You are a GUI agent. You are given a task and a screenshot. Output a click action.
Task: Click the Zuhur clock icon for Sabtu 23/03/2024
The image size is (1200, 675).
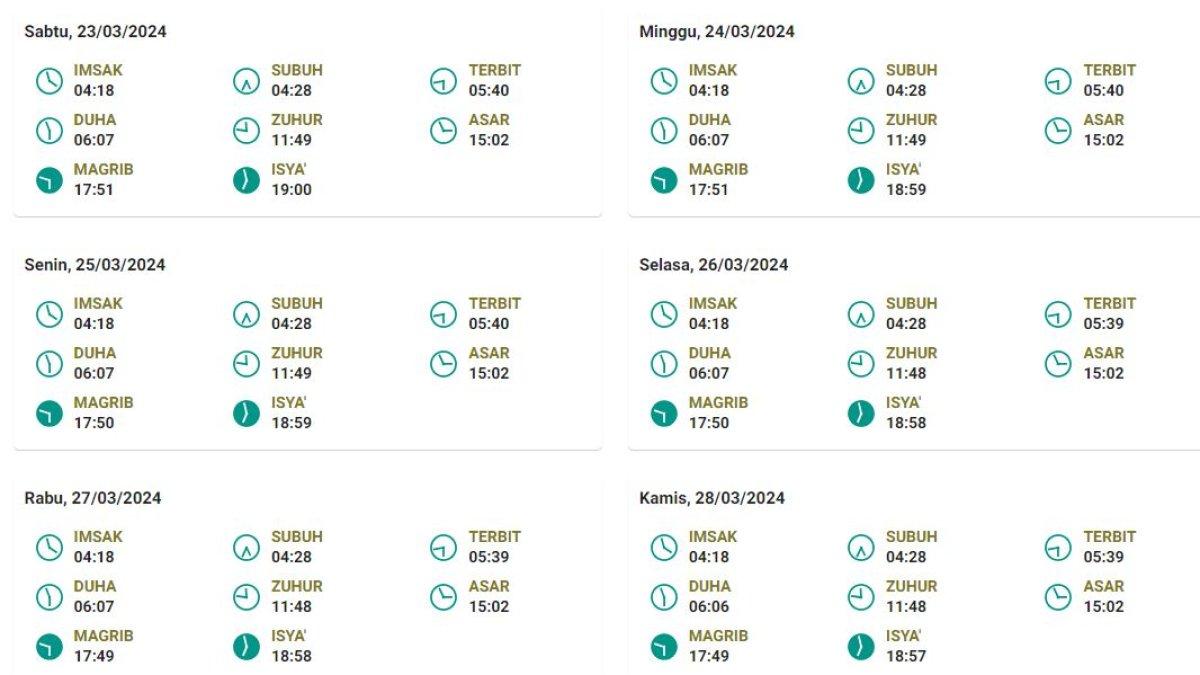pyautogui.click(x=246, y=130)
